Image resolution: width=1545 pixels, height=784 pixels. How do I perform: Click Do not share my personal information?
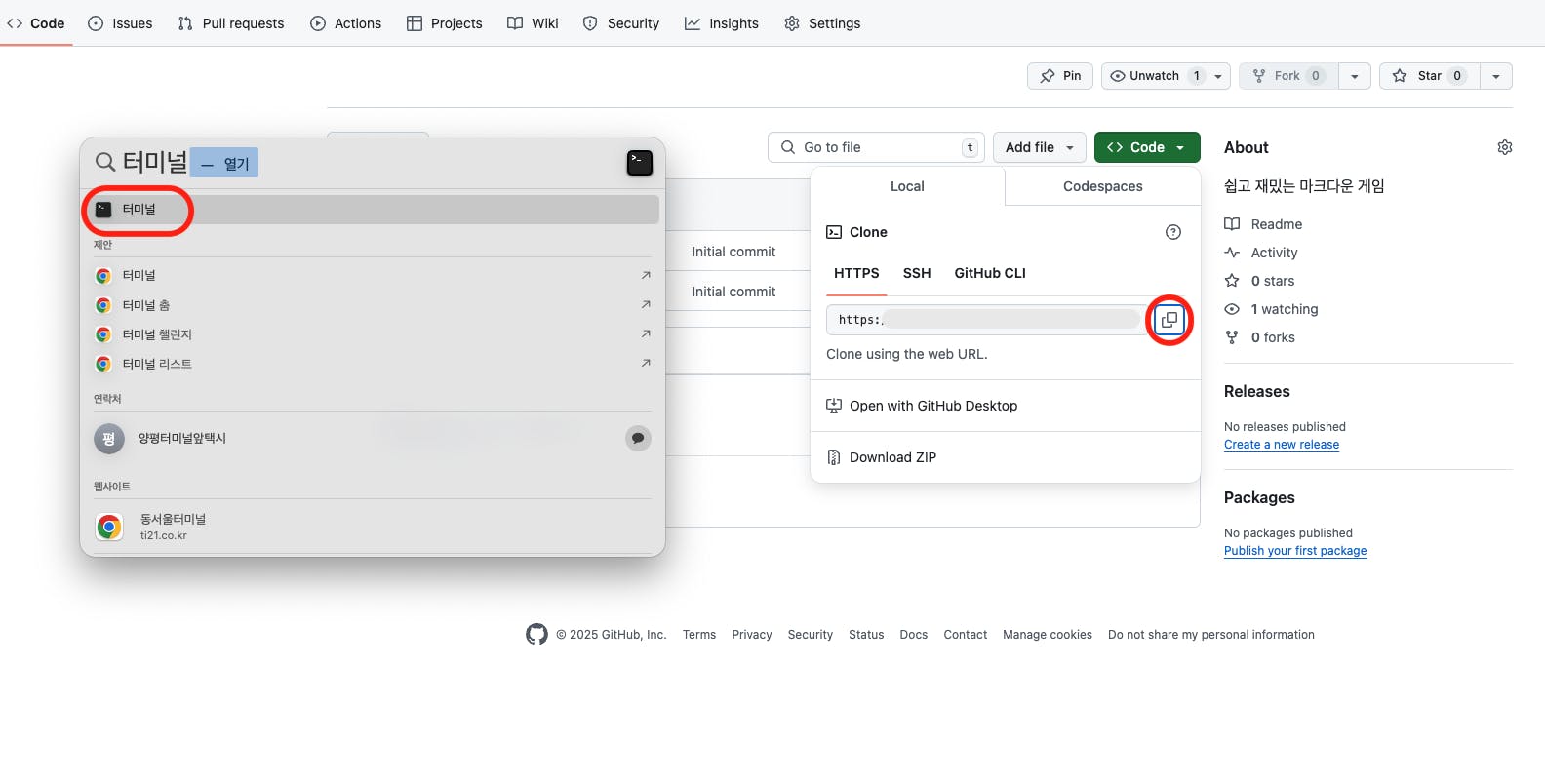[1211, 635]
